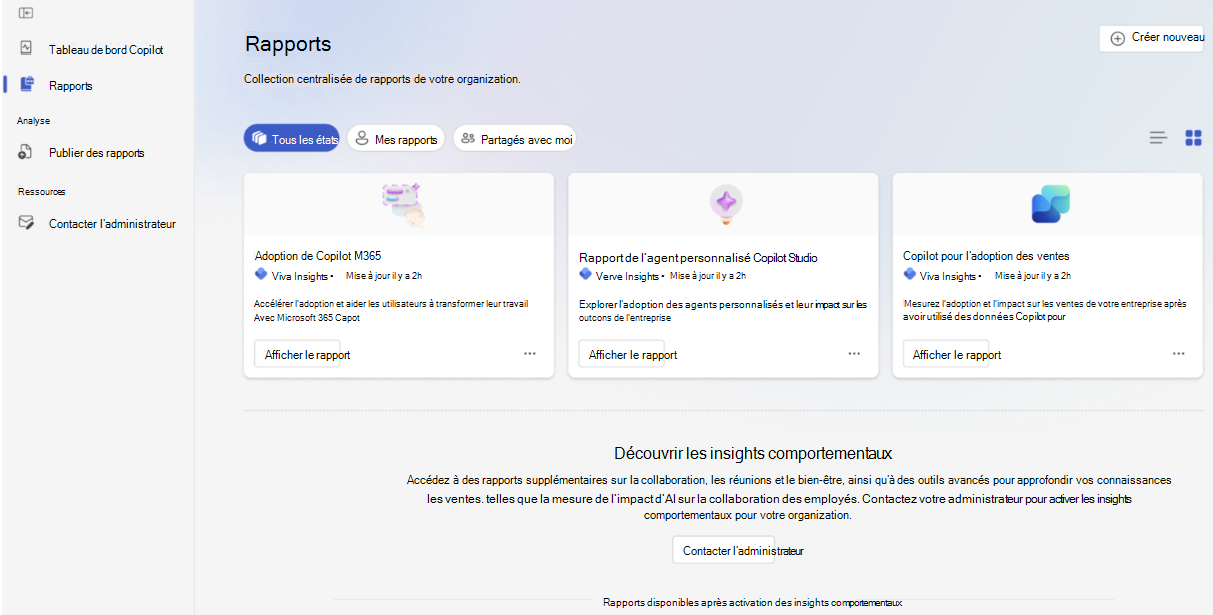Click Découvrir les insights comportementaux heading

pyautogui.click(x=753, y=453)
